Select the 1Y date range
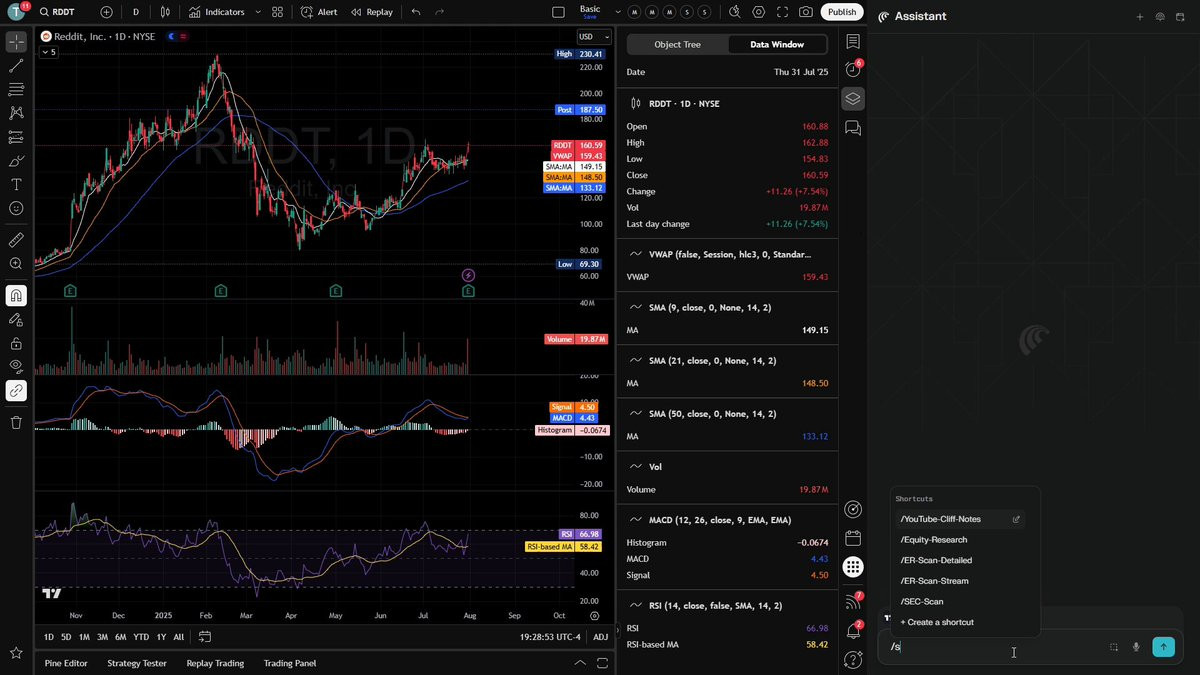 [161, 637]
